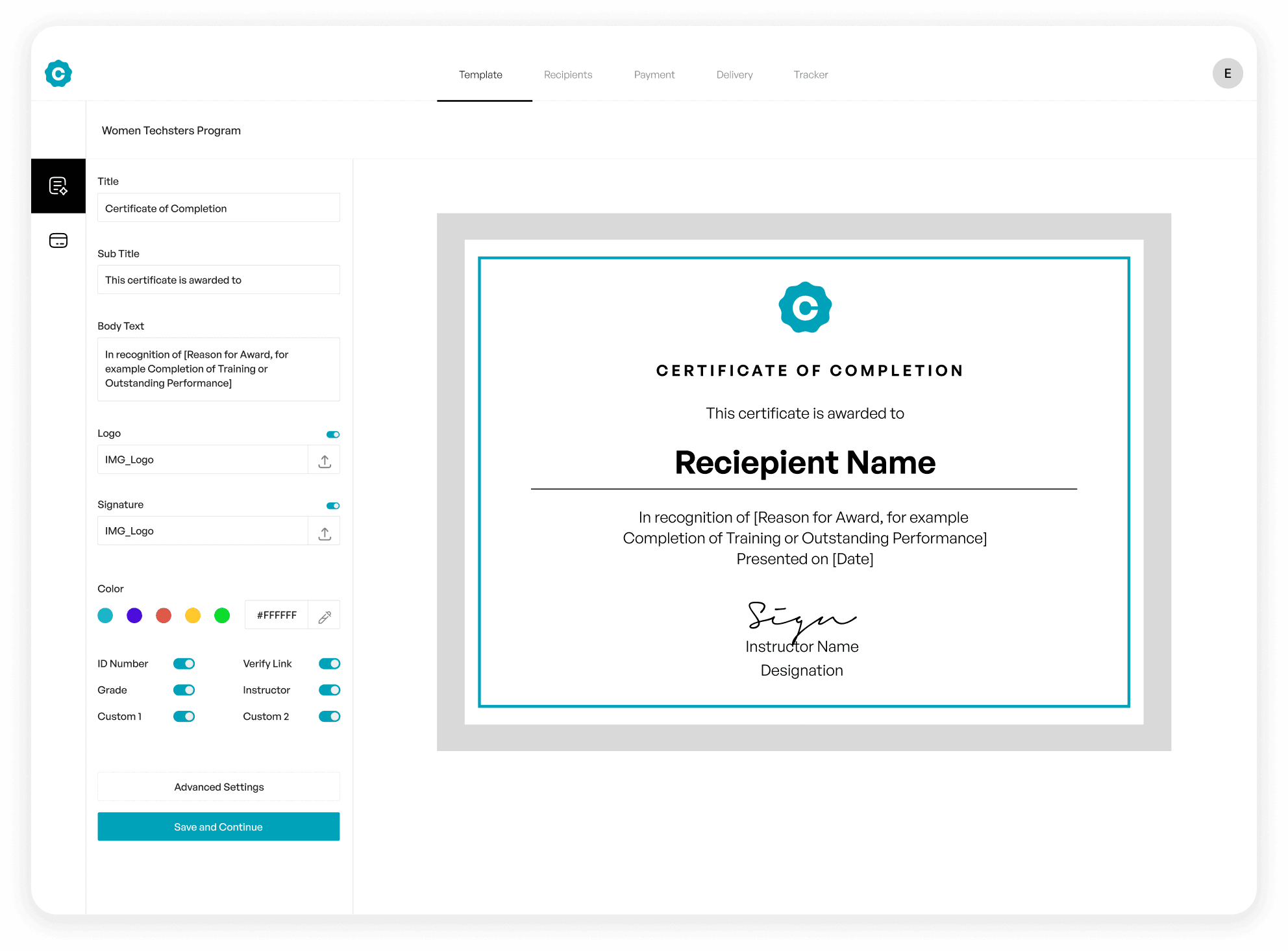Open the profile avatar menu labeled E
The image size is (1288, 951).
pos(1228,73)
